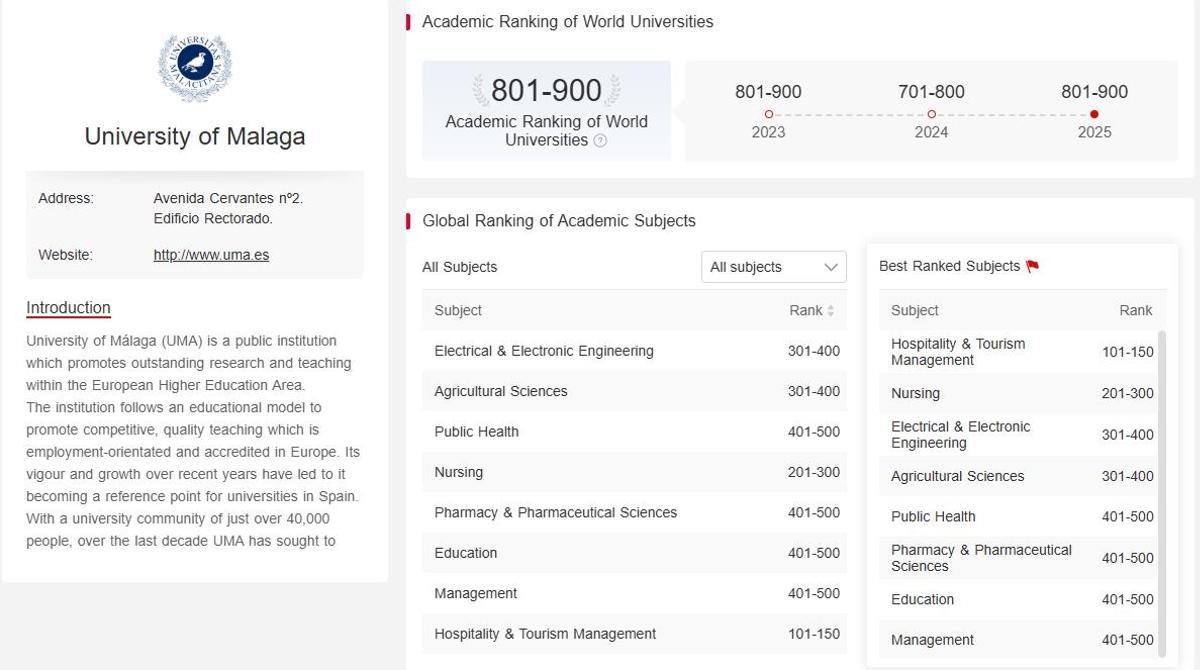Click the red flag beside Best Ranked Subjects
The image size is (1200, 670).
click(x=1032, y=265)
